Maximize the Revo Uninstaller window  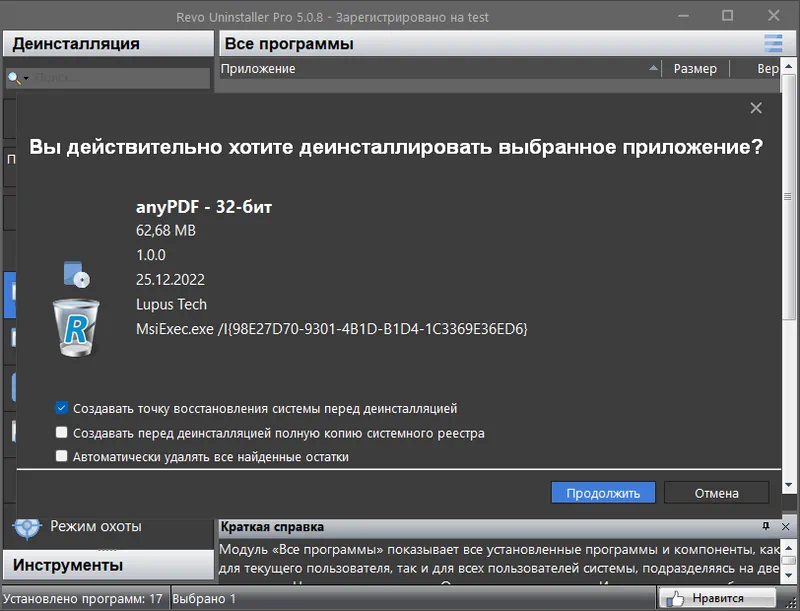click(x=728, y=16)
